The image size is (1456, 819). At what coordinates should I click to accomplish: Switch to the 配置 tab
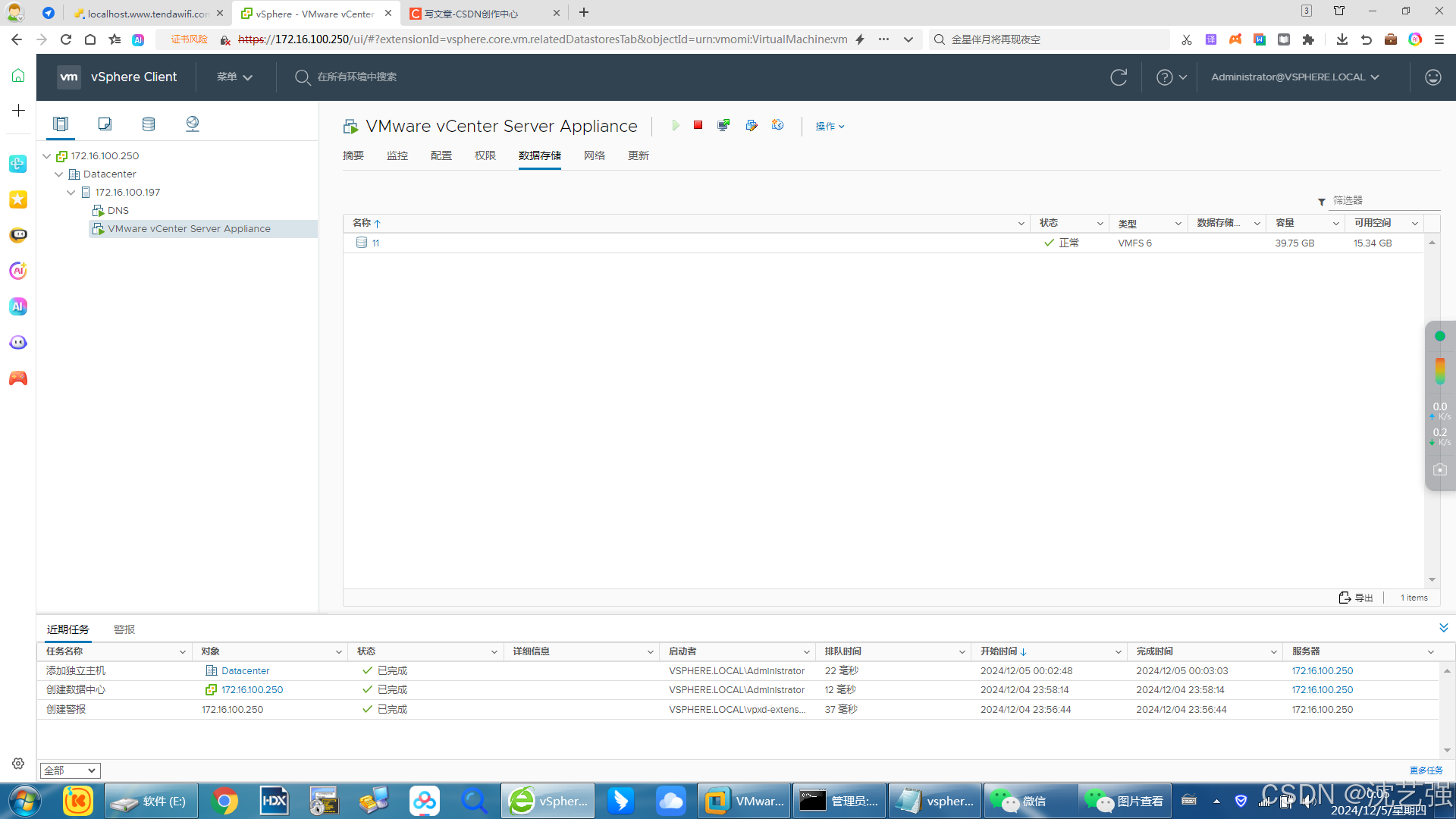click(x=441, y=155)
